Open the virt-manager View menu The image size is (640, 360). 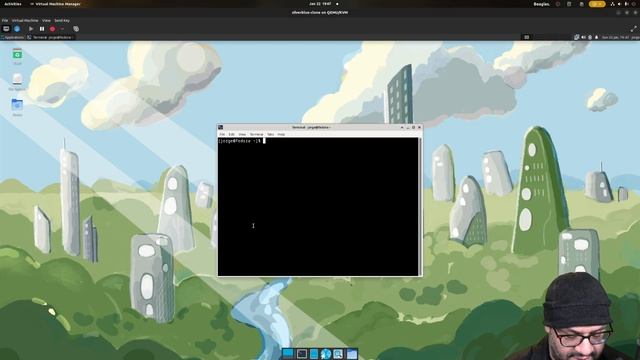(46, 20)
